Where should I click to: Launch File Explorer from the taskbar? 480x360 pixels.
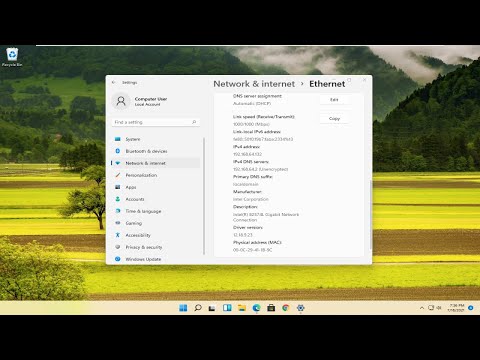point(242,308)
